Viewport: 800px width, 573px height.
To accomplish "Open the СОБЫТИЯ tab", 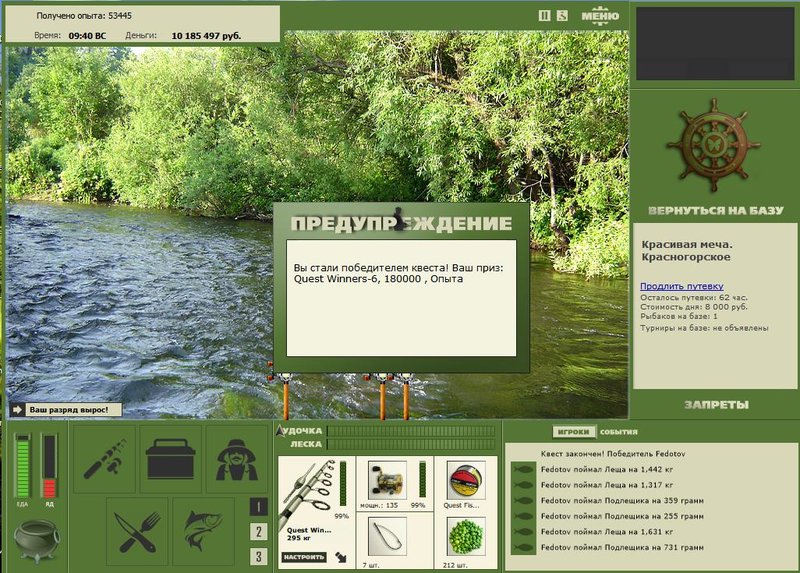I will pos(619,432).
